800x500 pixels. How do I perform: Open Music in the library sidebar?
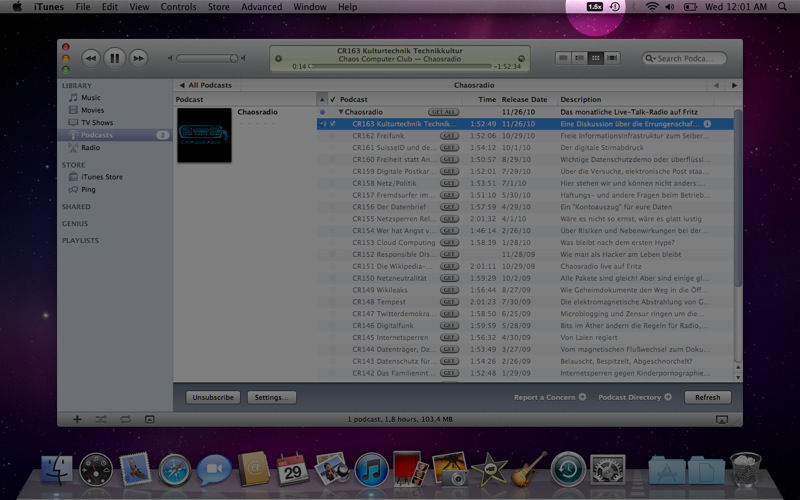[x=91, y=97]
